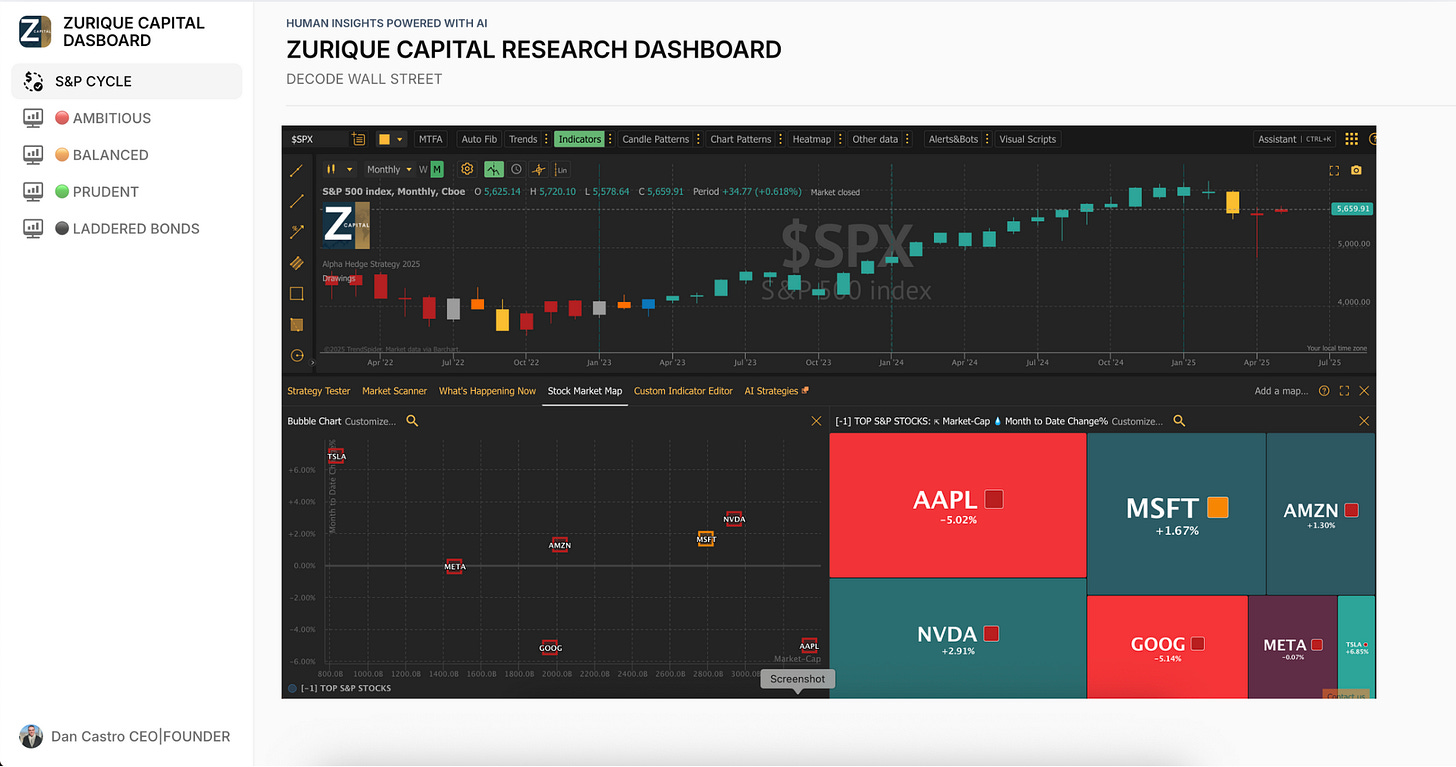Open the Monthly timeframe dropdown
The height and width of the screenshot is (767, 1456).
click(390, 169)
